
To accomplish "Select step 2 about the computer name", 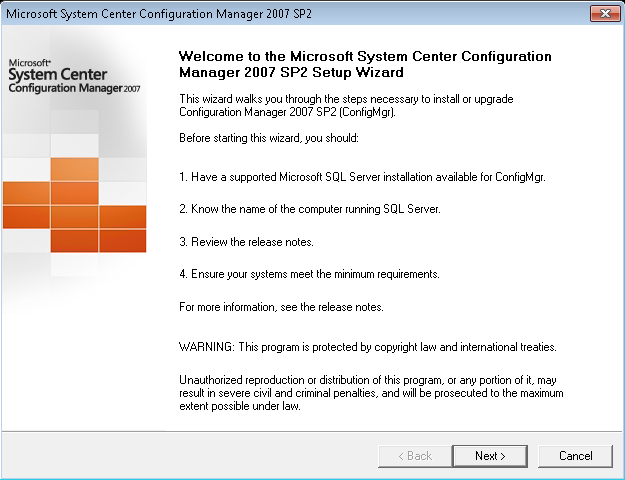I will (310, 209).
